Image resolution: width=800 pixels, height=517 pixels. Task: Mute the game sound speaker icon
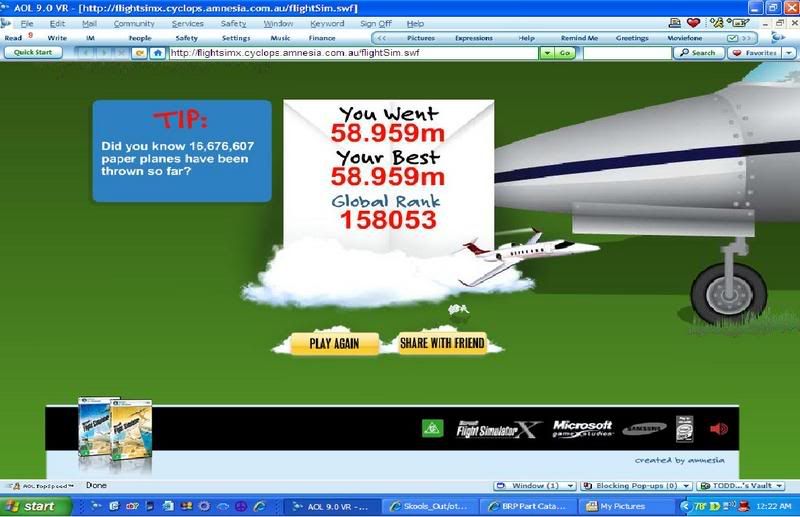tap(718, 429)
